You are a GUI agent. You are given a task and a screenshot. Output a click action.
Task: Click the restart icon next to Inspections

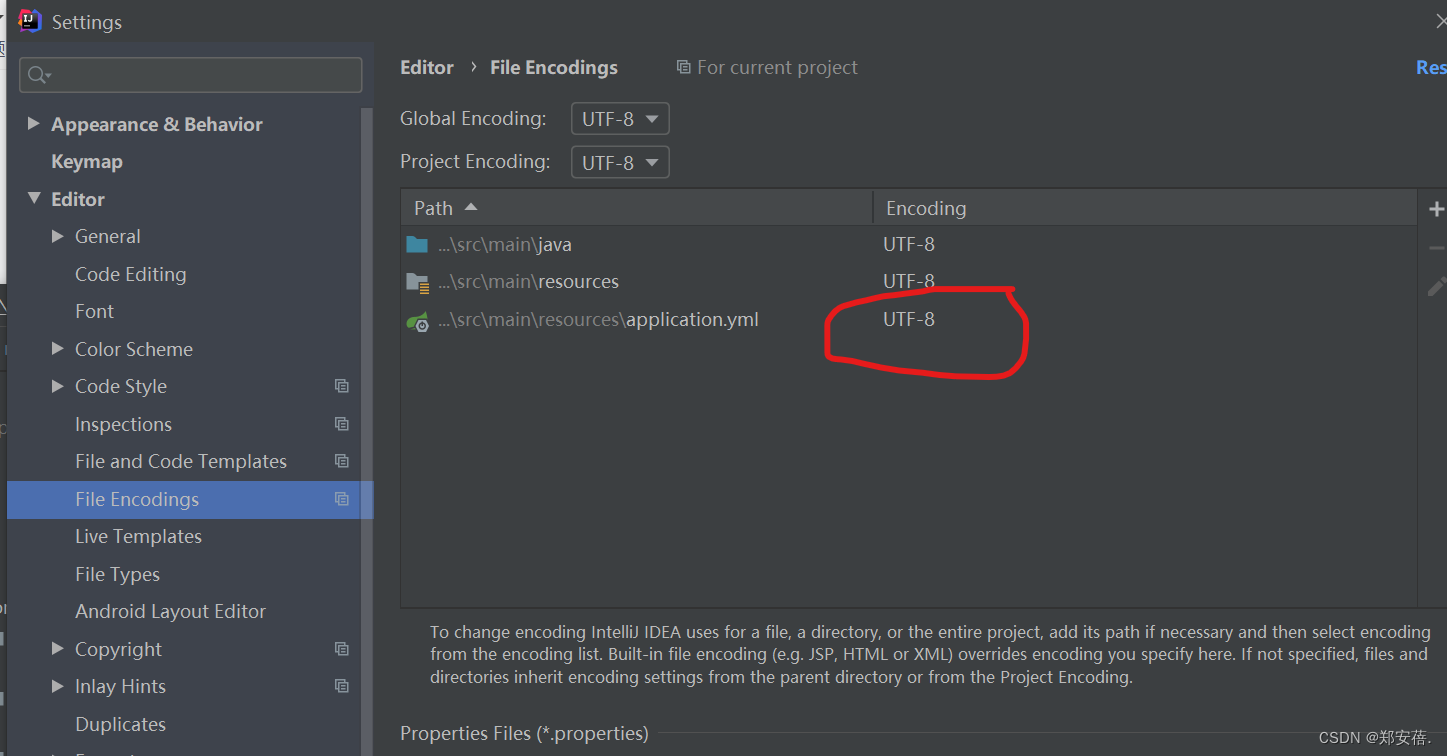pos(341,423)
